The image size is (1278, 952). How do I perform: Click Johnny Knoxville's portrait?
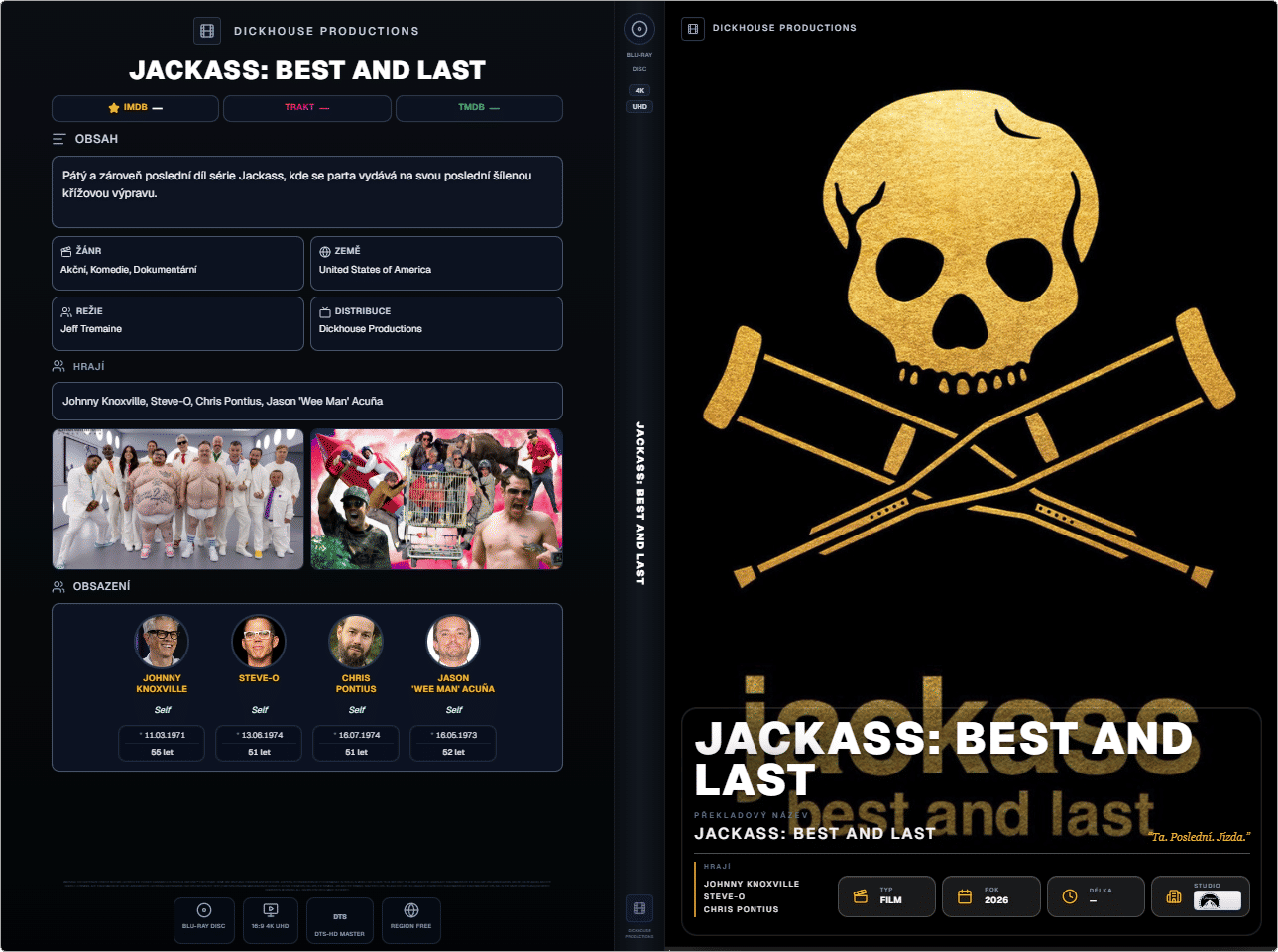coord(162,641)
